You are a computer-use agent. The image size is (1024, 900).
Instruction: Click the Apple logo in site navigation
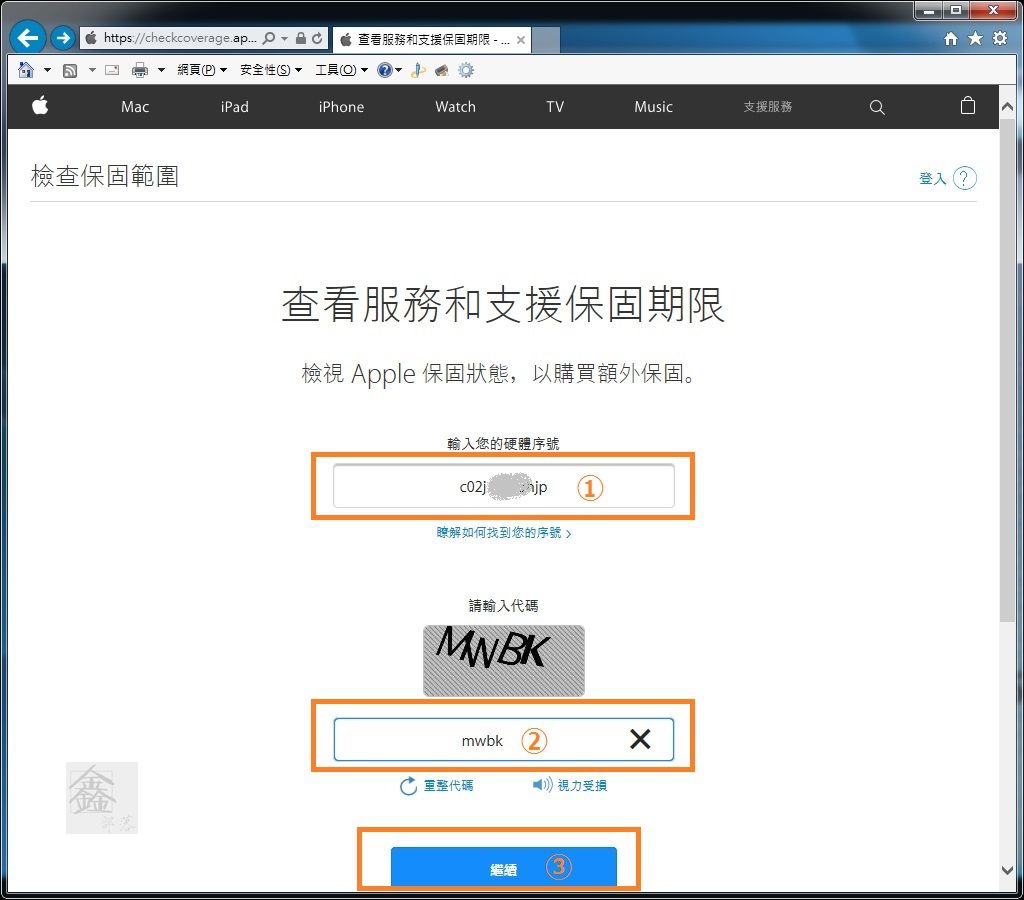coord(40,105)
